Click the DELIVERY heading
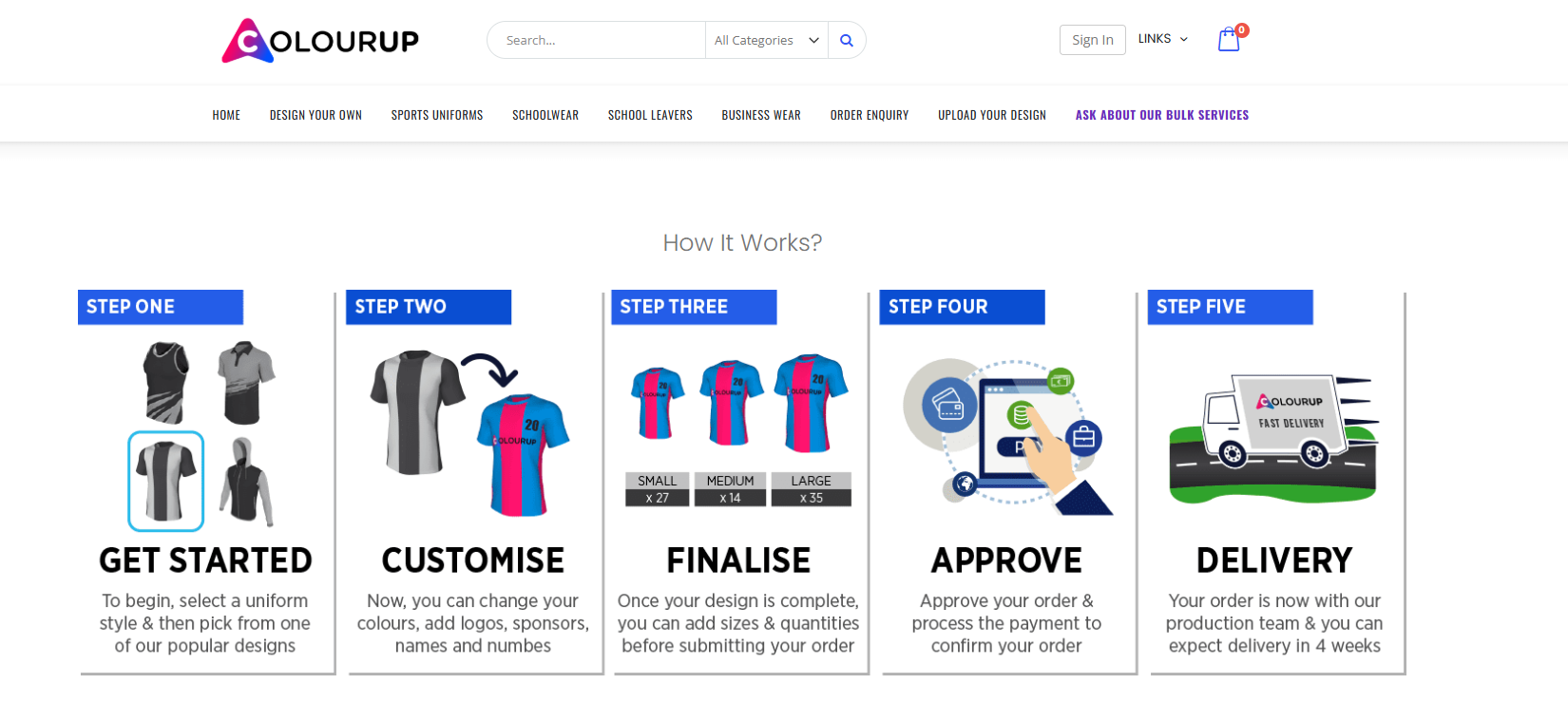Viewport: 1568px width, 703px height. pyautogui.click(x=1274, y=560)
